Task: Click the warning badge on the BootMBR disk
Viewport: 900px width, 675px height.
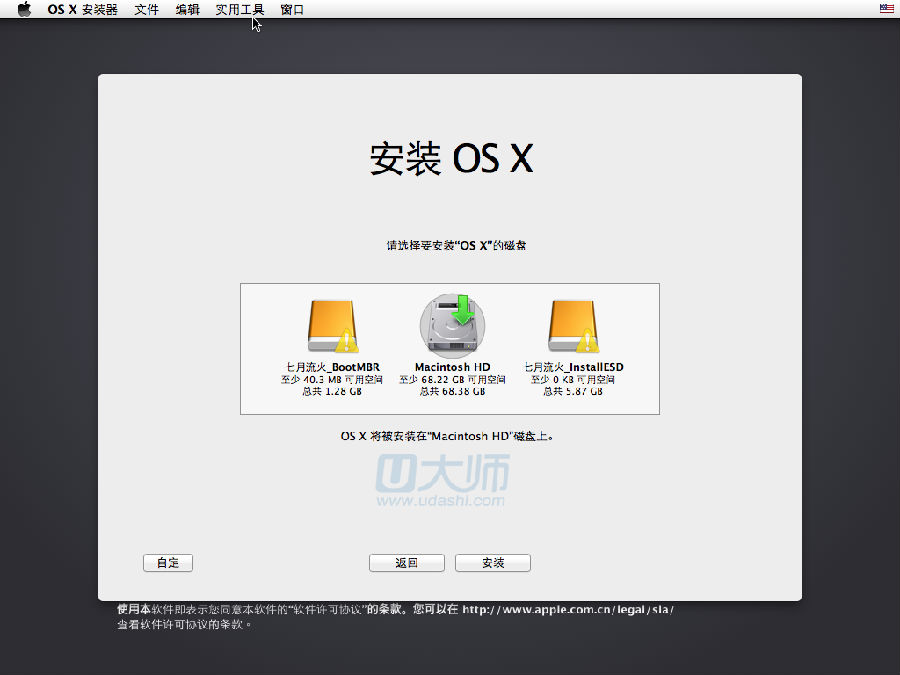Action: [347, 342]
